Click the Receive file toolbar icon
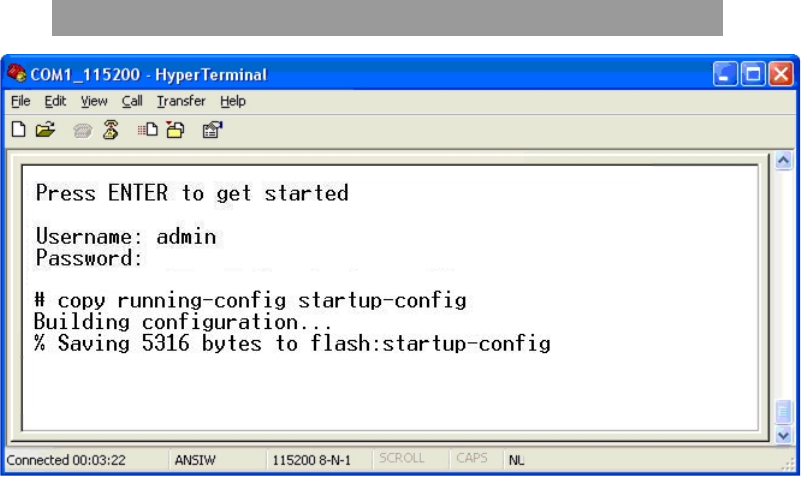801x477 pixels. 176,130
